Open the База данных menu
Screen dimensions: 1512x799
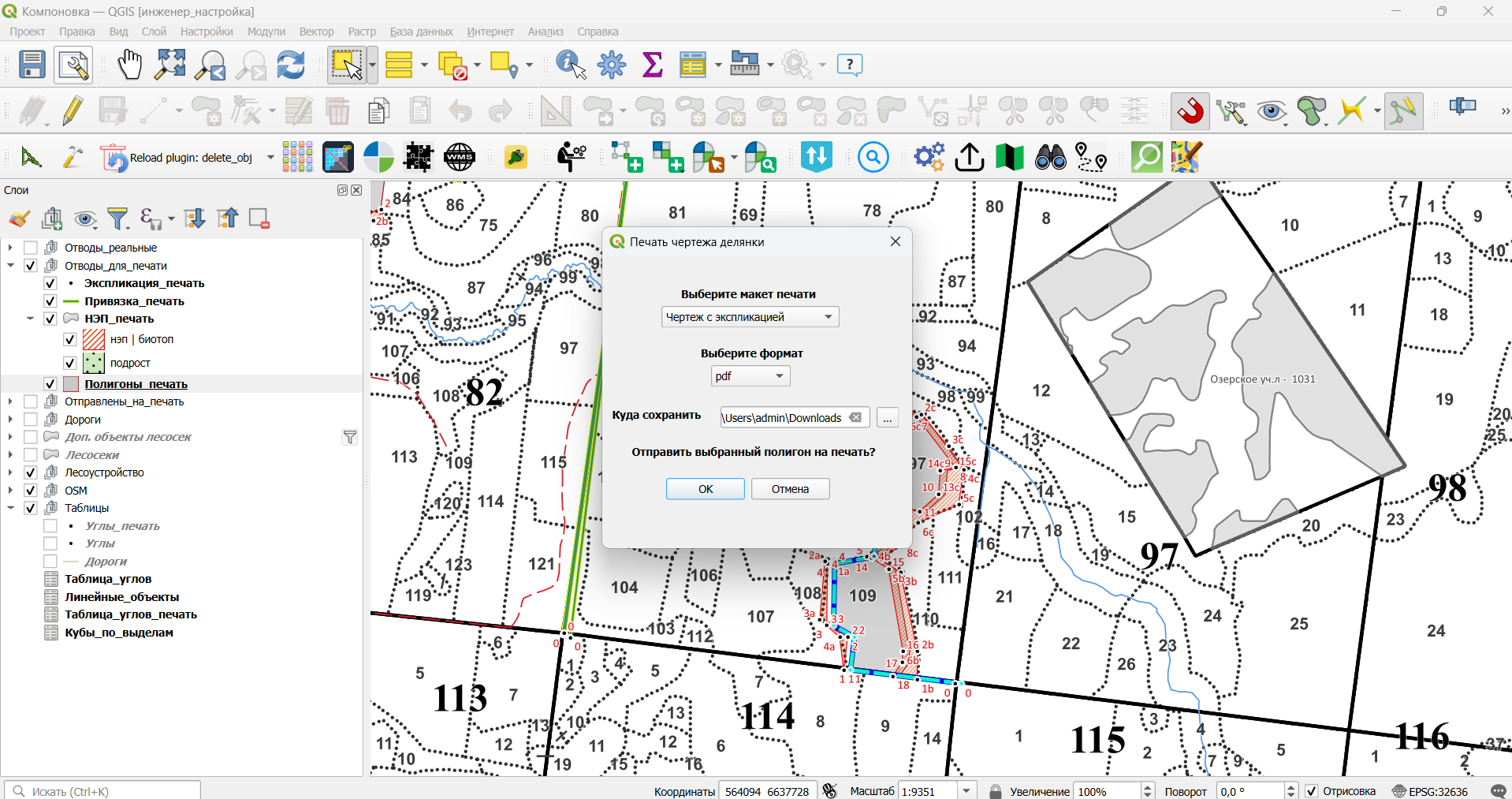tap(422, 32)
